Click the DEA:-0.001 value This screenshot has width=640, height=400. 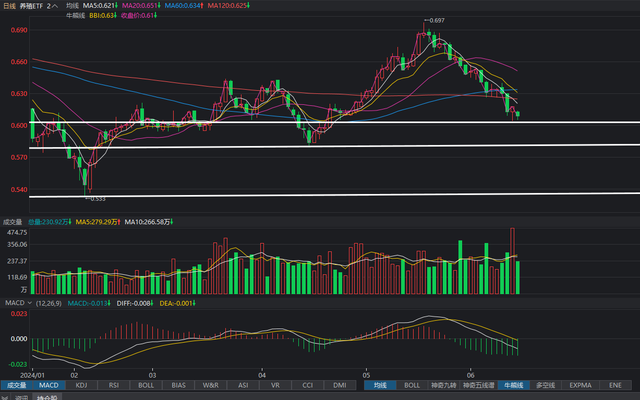[177, 303]
